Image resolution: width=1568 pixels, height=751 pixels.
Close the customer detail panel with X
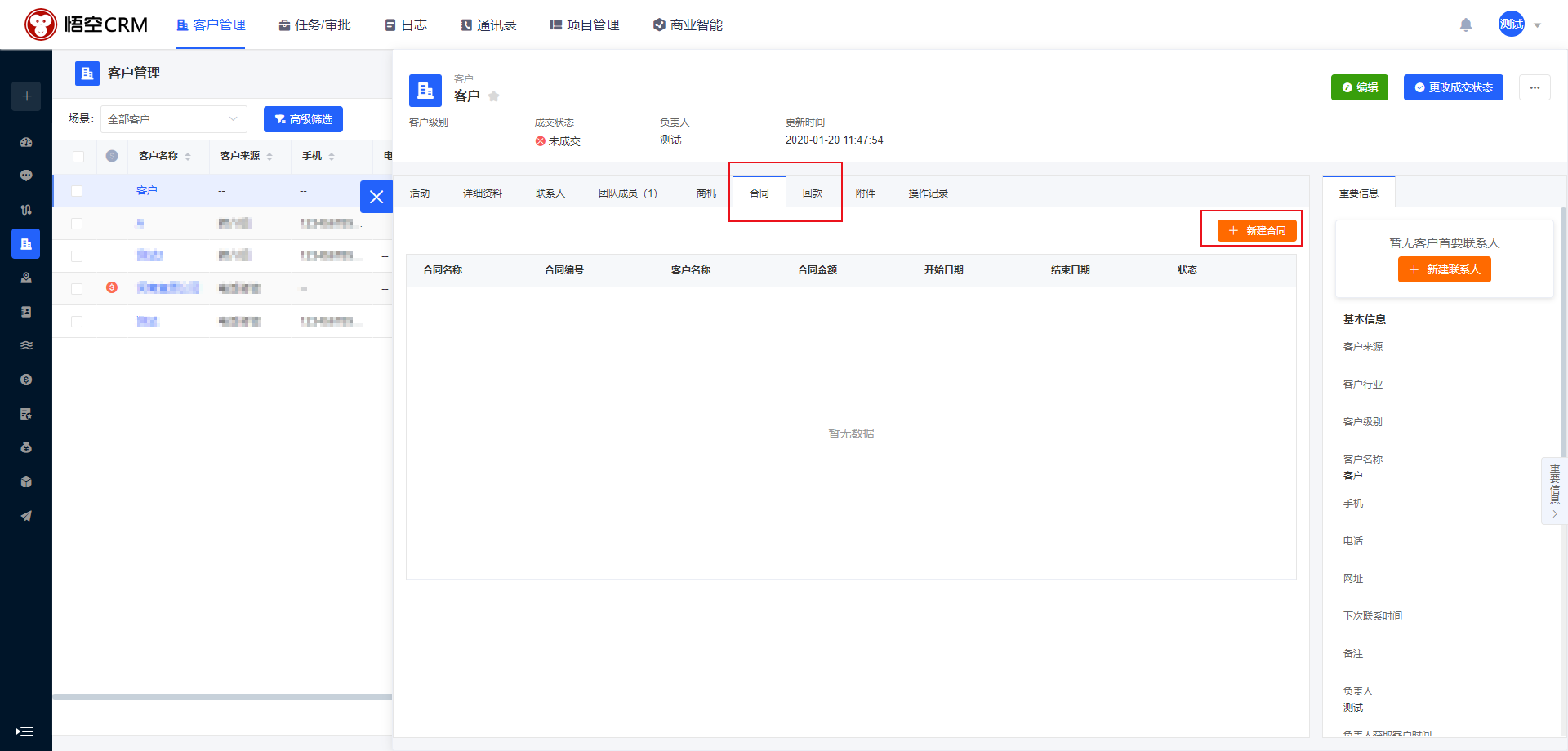click(376, 197)
